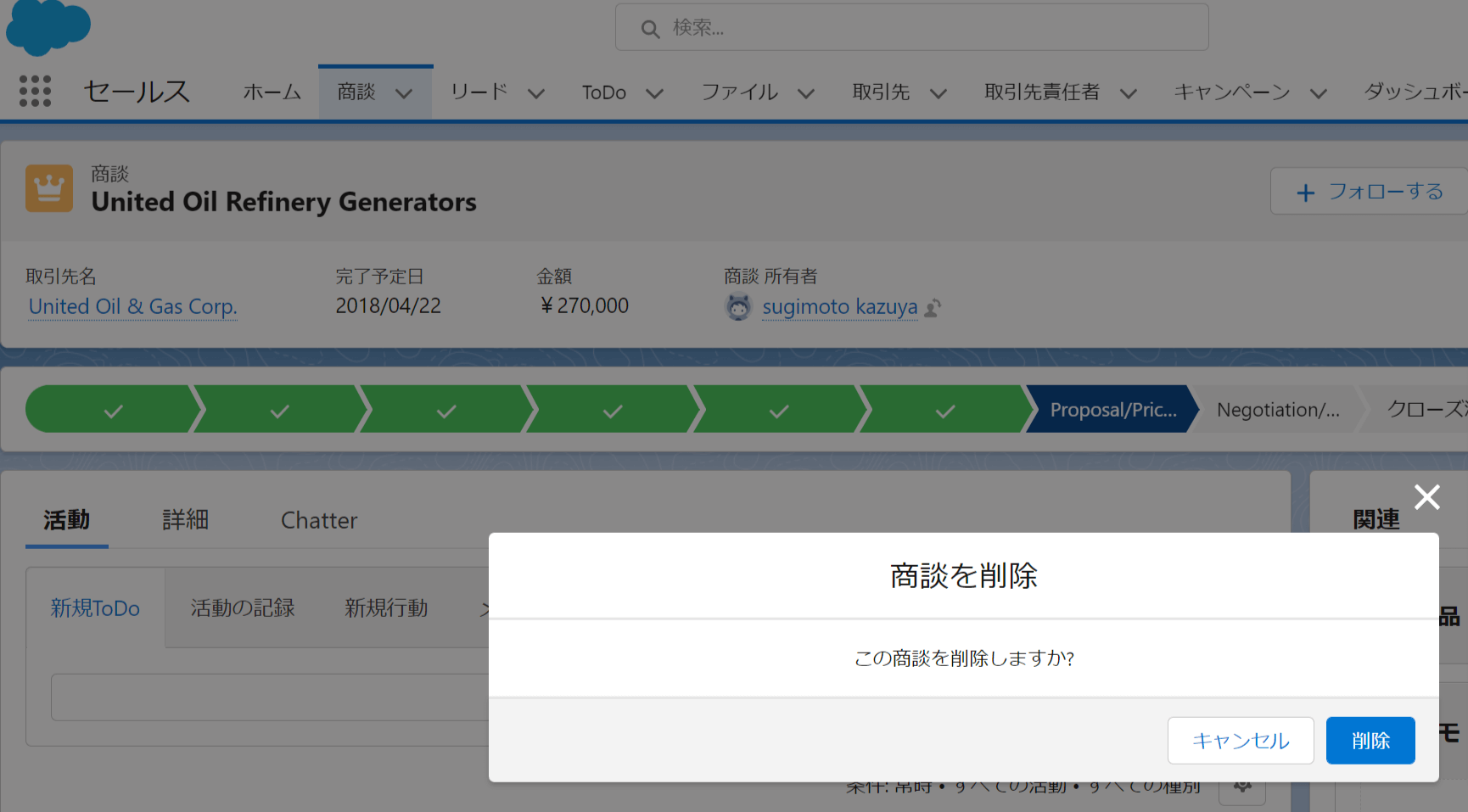Click キャンセル in the delete dialog
Screen dimensions: 1468x812
(x=1241, y=741)
